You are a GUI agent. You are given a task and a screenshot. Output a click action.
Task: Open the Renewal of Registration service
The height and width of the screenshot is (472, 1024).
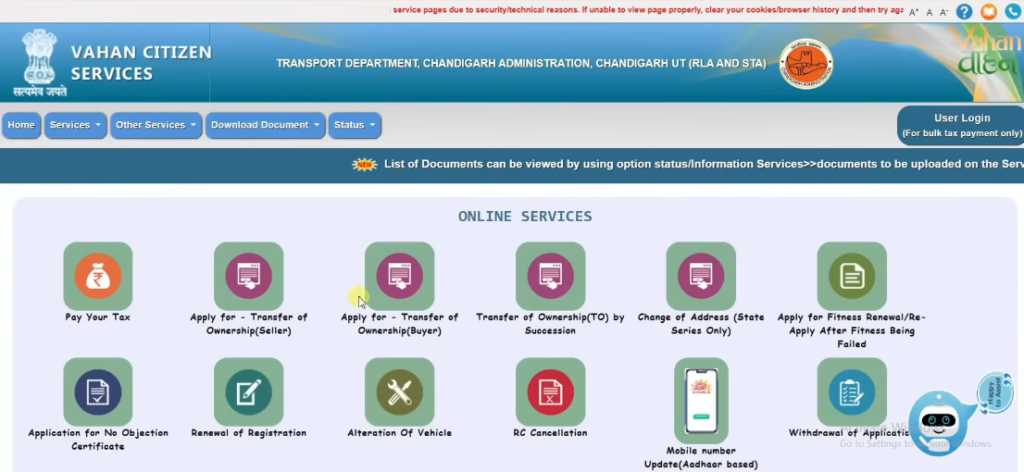[248, 392]
